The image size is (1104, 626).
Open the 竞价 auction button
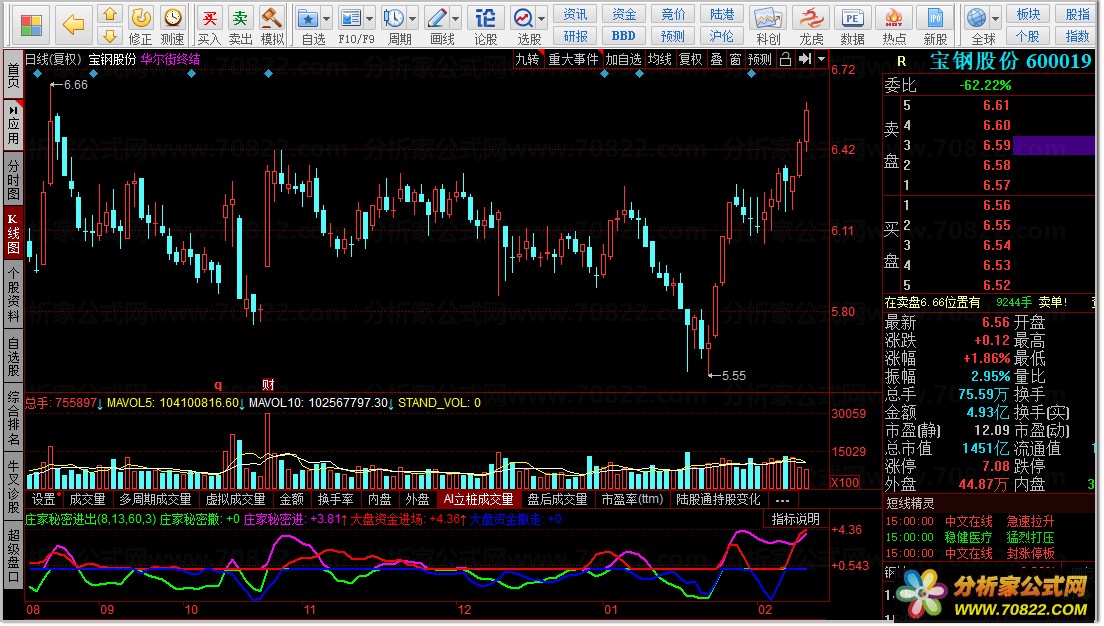(673, 14)
